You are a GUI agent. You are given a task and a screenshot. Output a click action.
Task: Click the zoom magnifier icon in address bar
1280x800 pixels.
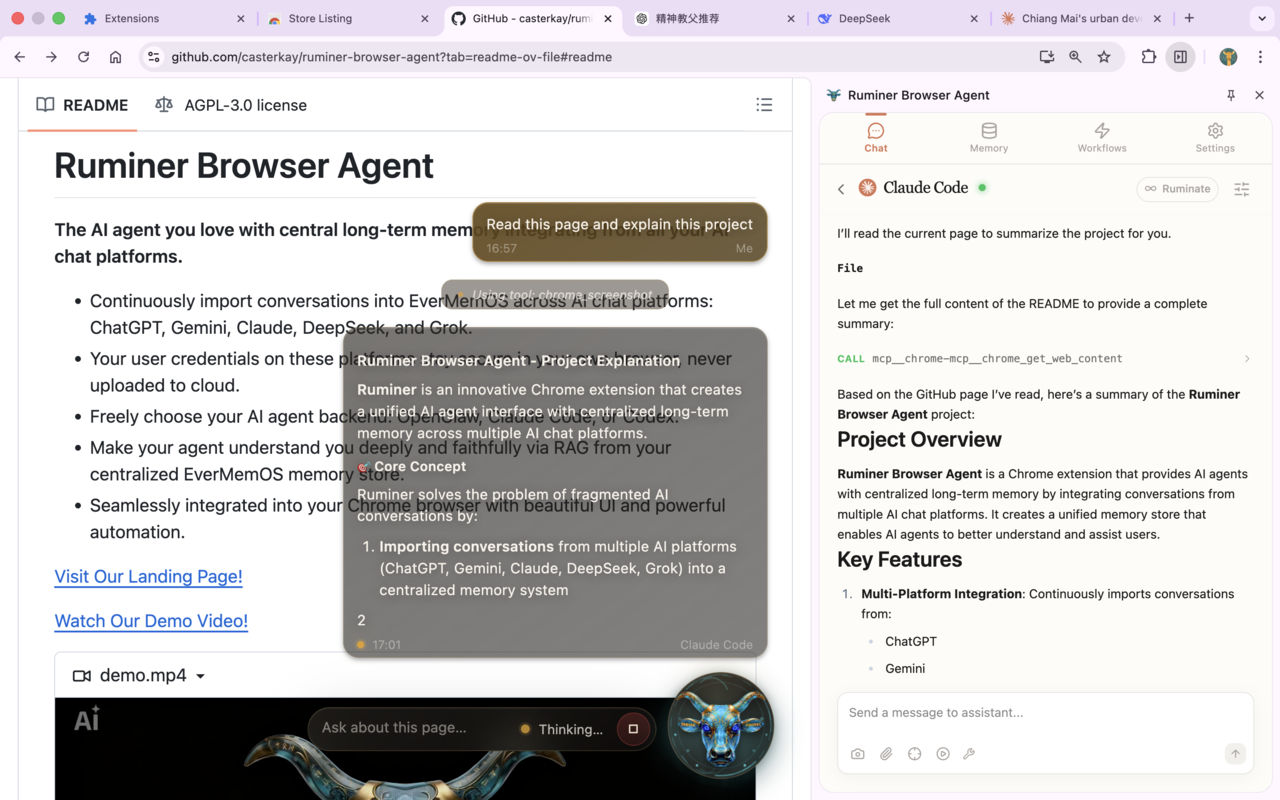click(1075, 57)
